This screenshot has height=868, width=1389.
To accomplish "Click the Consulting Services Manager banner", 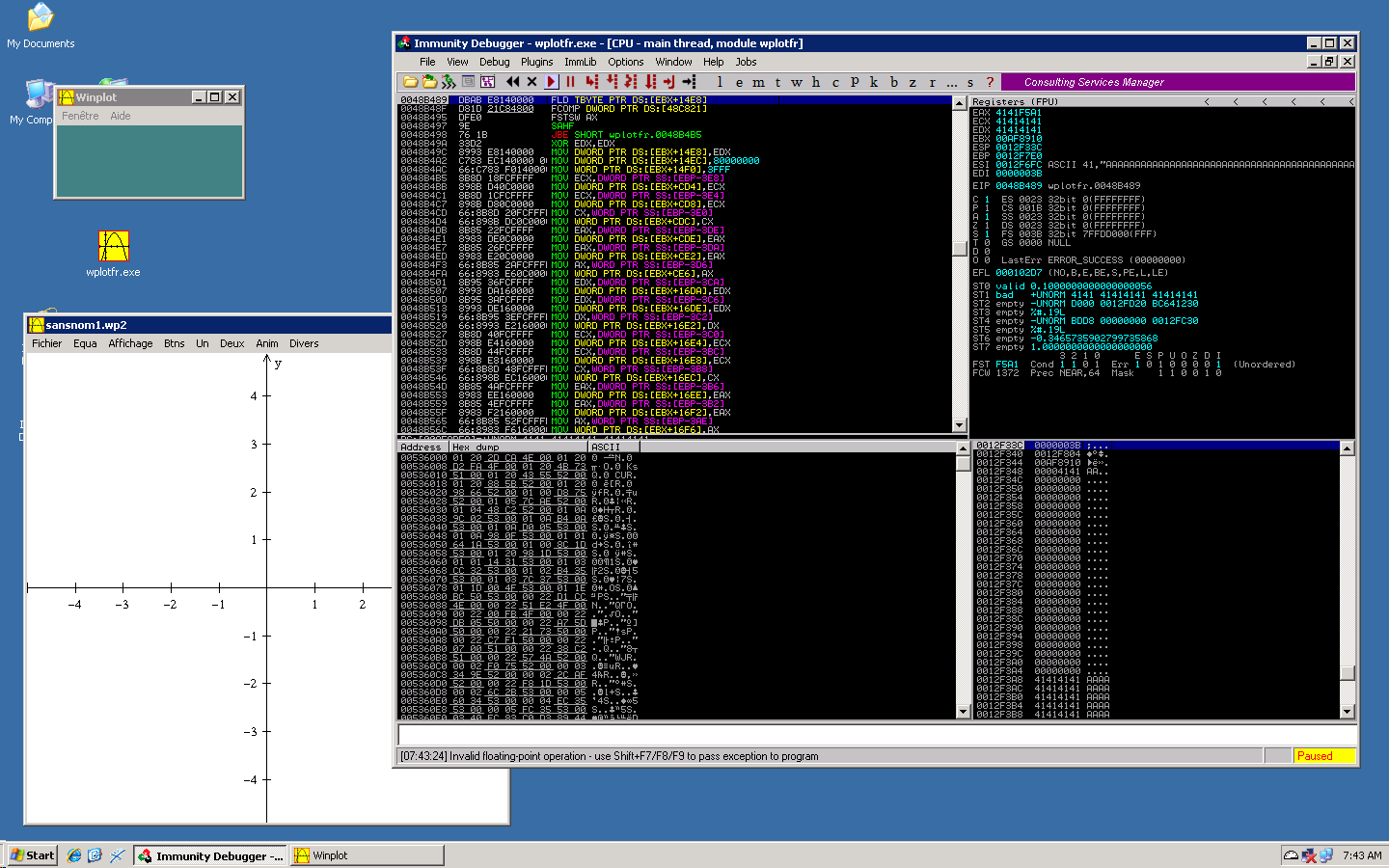I will [x=1178, y=82].
